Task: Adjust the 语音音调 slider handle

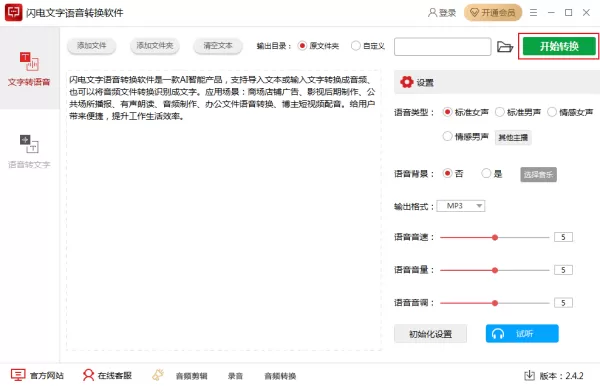Action: pos(495,303)
